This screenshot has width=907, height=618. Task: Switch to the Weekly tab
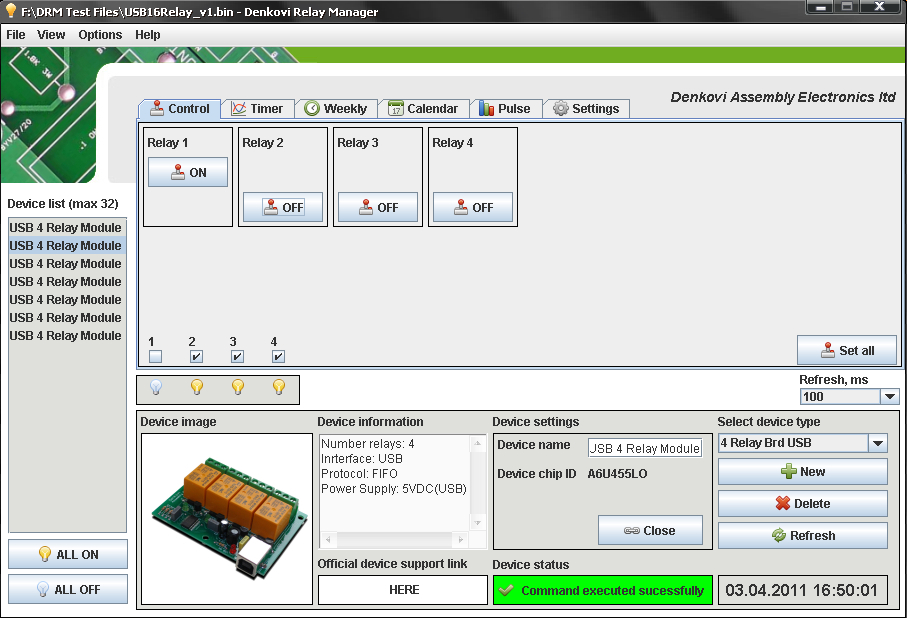point(336,109)
